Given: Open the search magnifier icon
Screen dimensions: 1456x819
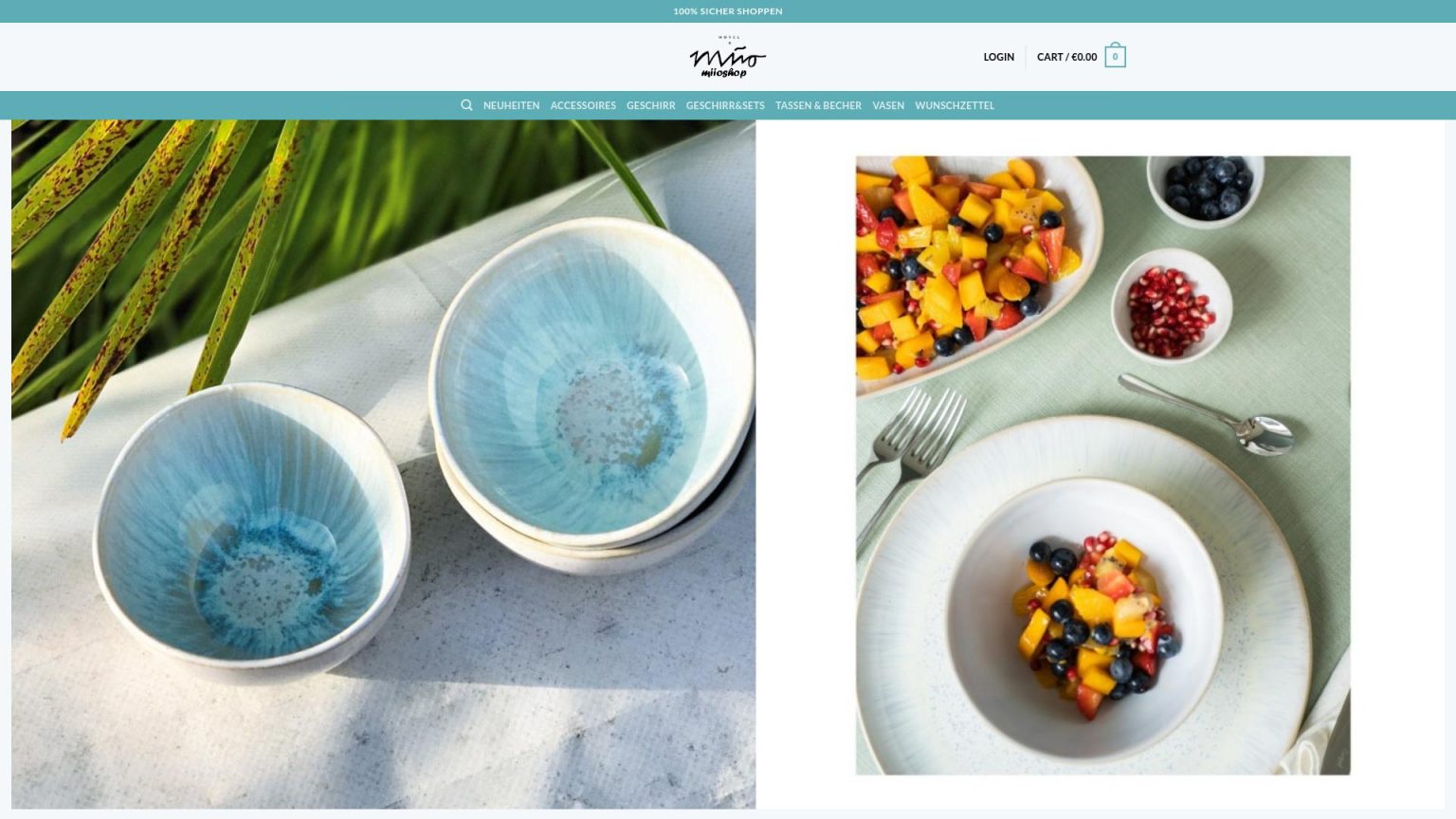Looking at the screenshot, I should (466, 105).
